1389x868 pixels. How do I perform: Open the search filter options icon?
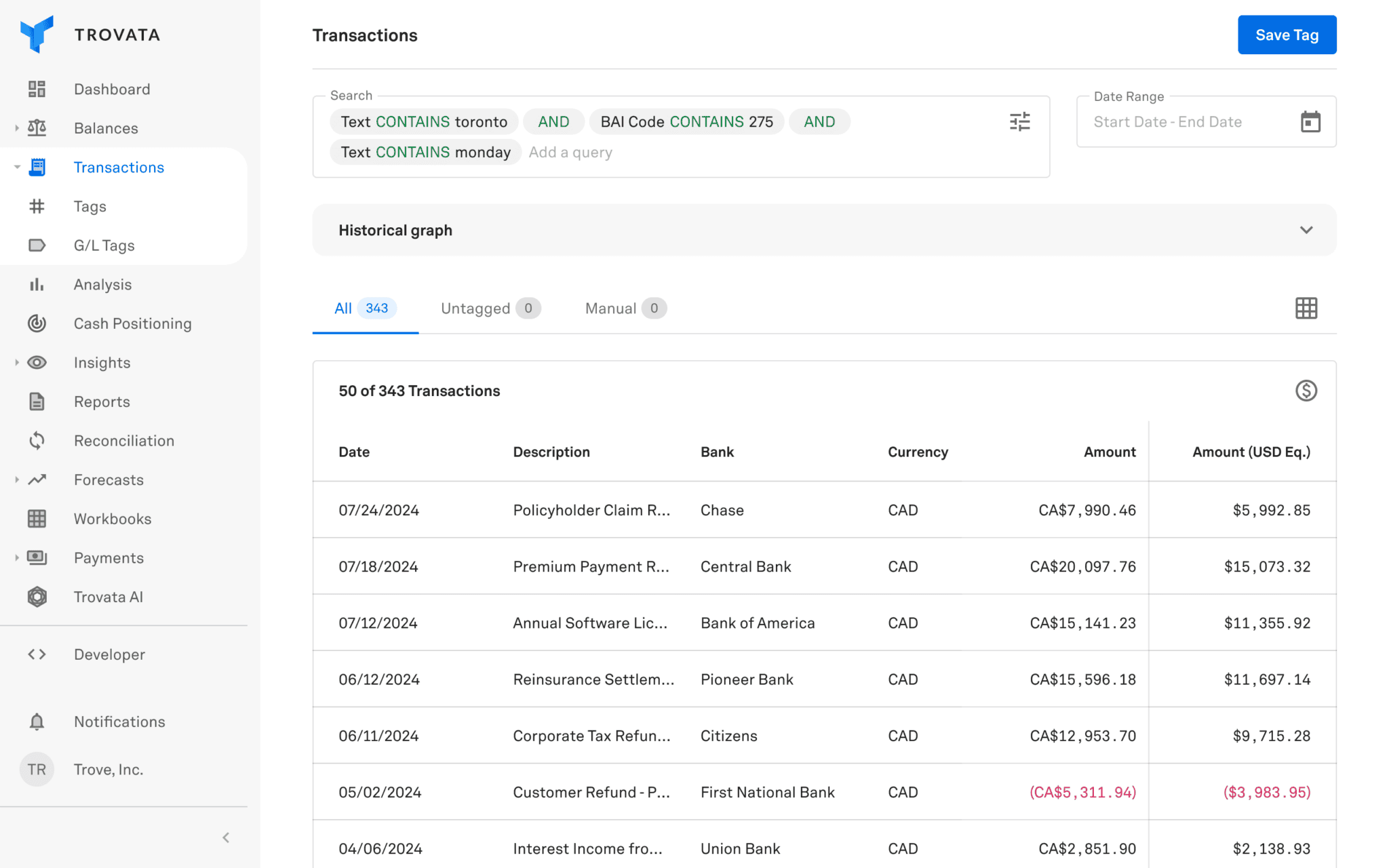pyautogui.click(x=1019, y=122)
